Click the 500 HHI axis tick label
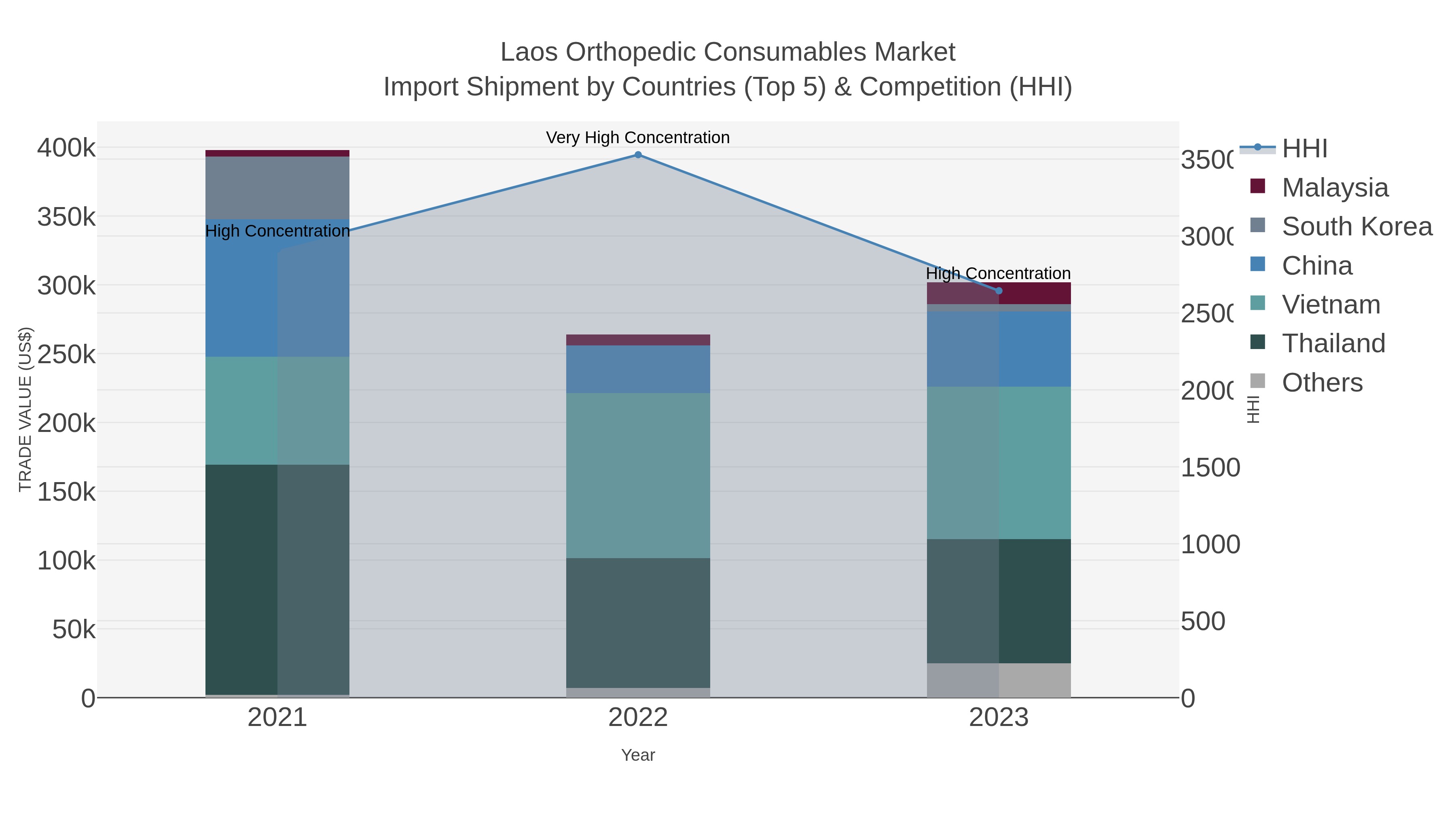This screenshot has height=819, width=1456. (x=1203, y=621)
